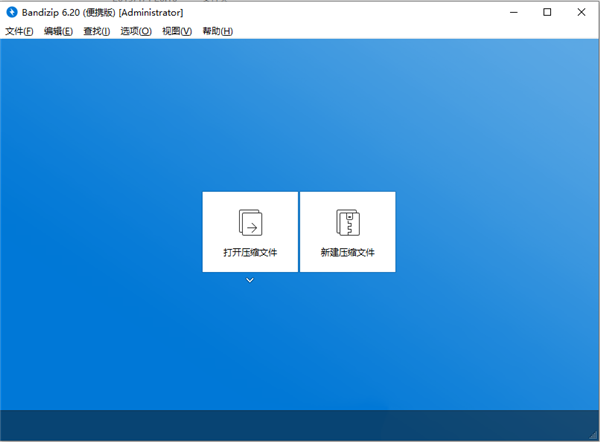
Task: Click the new archive zipper icon
Action: click(x=348, y=222)
